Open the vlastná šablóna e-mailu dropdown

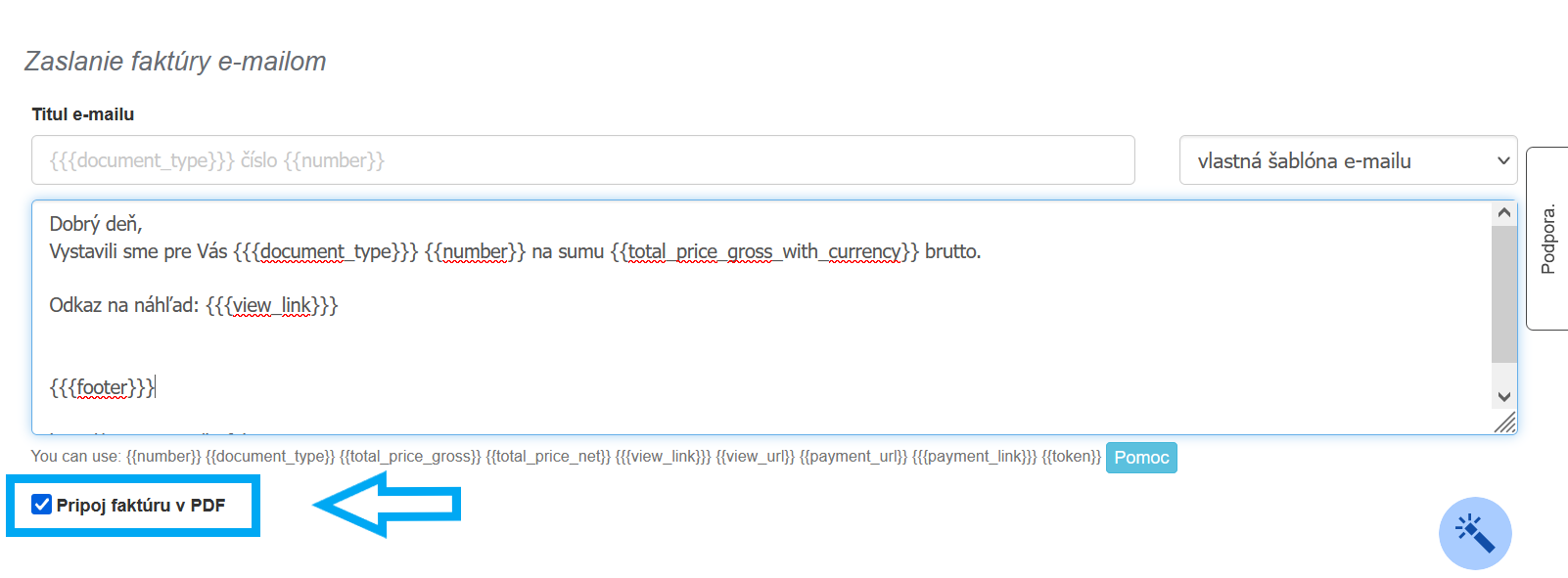(x=1348, y=160)
